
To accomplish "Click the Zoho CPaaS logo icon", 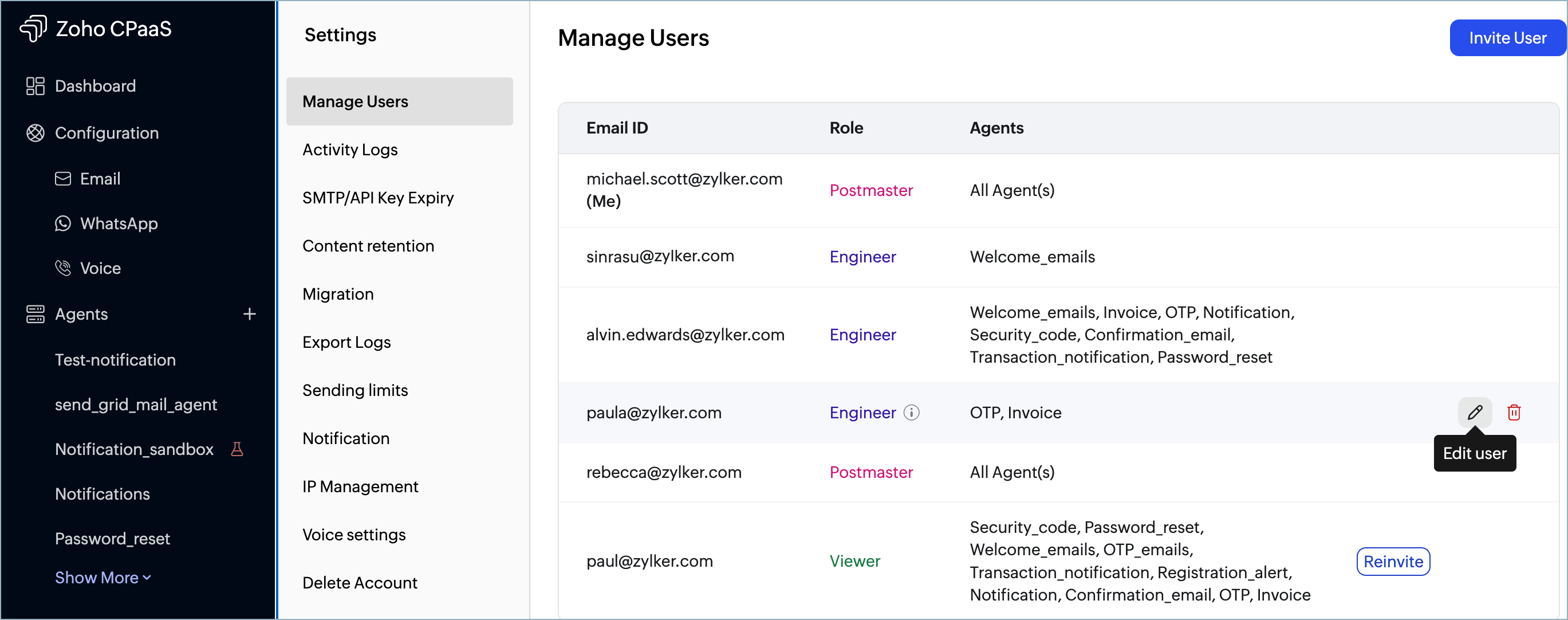I will [33, 28].
